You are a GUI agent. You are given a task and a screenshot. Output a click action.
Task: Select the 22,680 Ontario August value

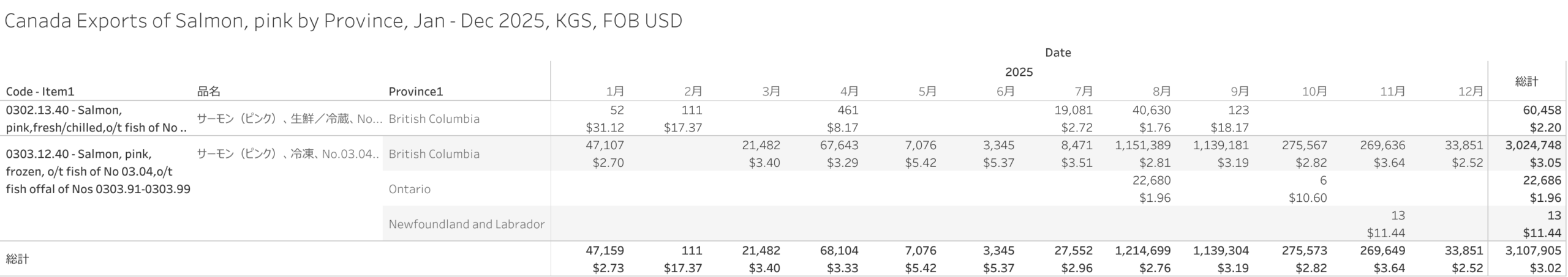[1151, 180]
